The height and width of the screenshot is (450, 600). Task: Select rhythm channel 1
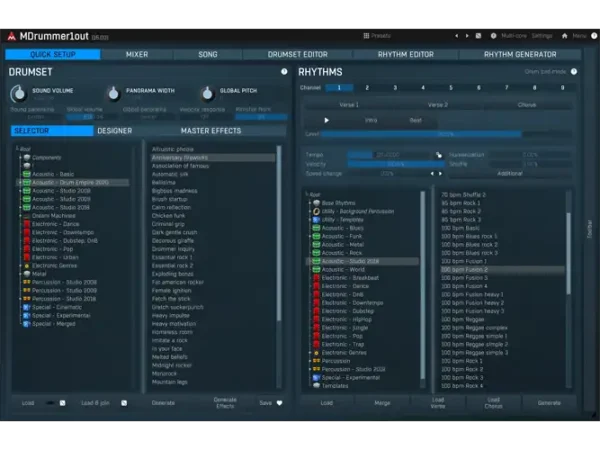coord(339,88)
